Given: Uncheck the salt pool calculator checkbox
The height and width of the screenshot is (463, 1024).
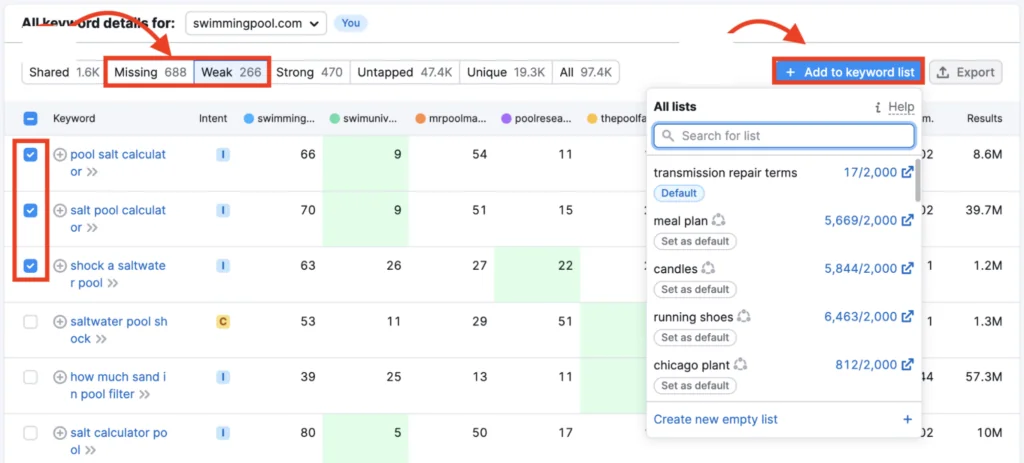Looking at the screenshot, I should click(31, 210).
